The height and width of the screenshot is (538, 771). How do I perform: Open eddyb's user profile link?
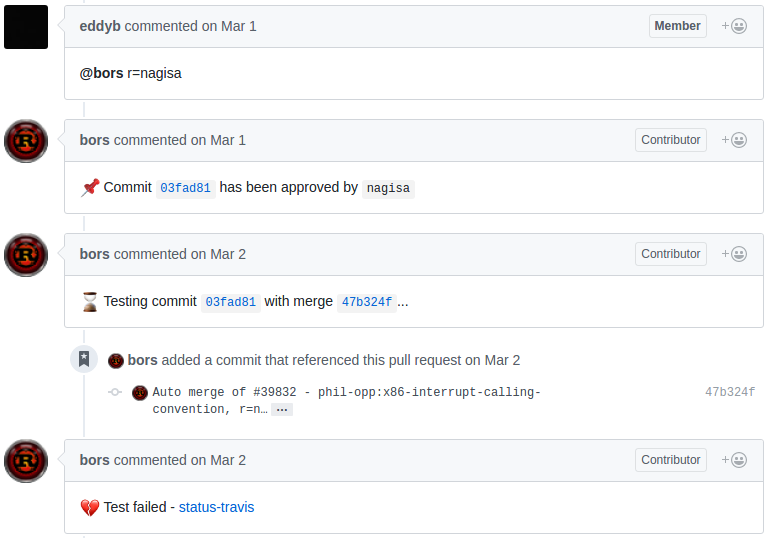[x=100, y=26]
